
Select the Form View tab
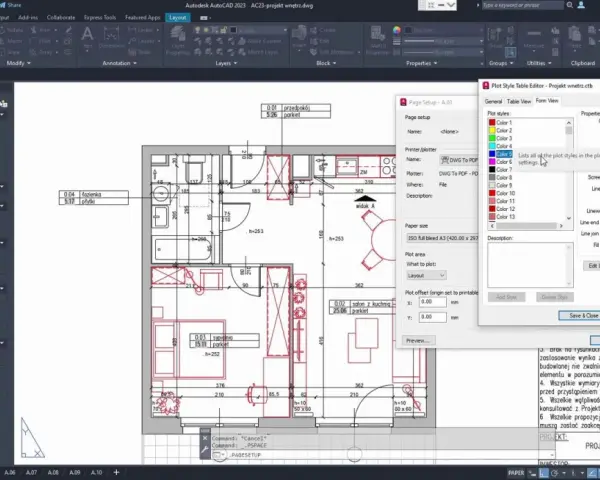click(547, 101)
